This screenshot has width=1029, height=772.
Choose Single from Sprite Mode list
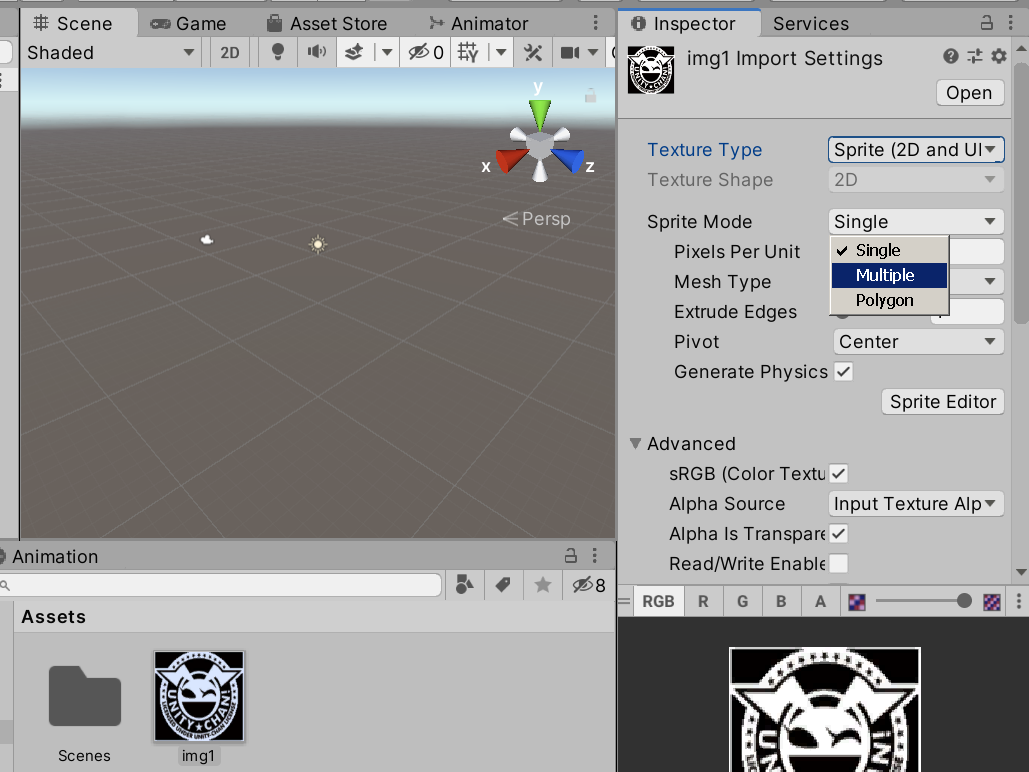point(889,250)
